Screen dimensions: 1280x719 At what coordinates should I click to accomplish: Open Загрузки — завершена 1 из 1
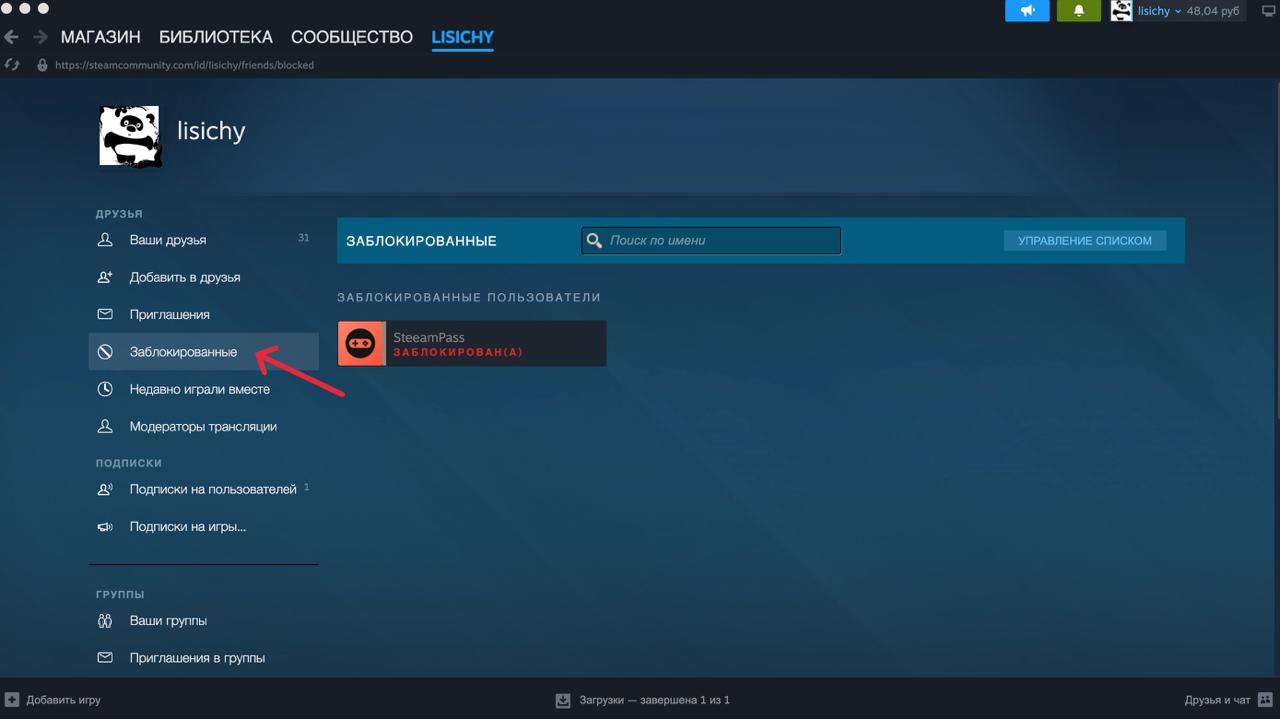654,700
